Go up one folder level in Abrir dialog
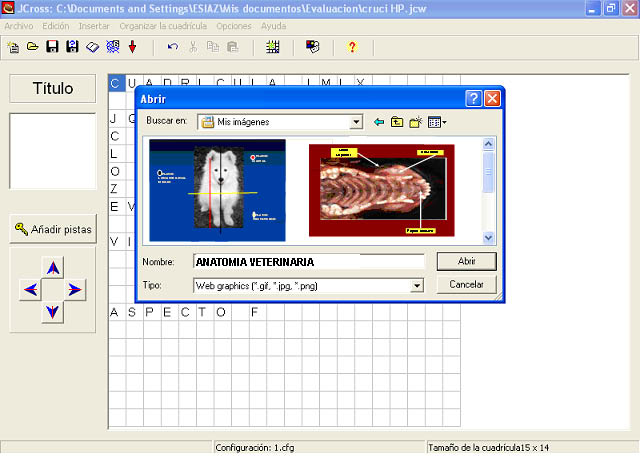Screen dimensions: 642x457 coord(397,122)
